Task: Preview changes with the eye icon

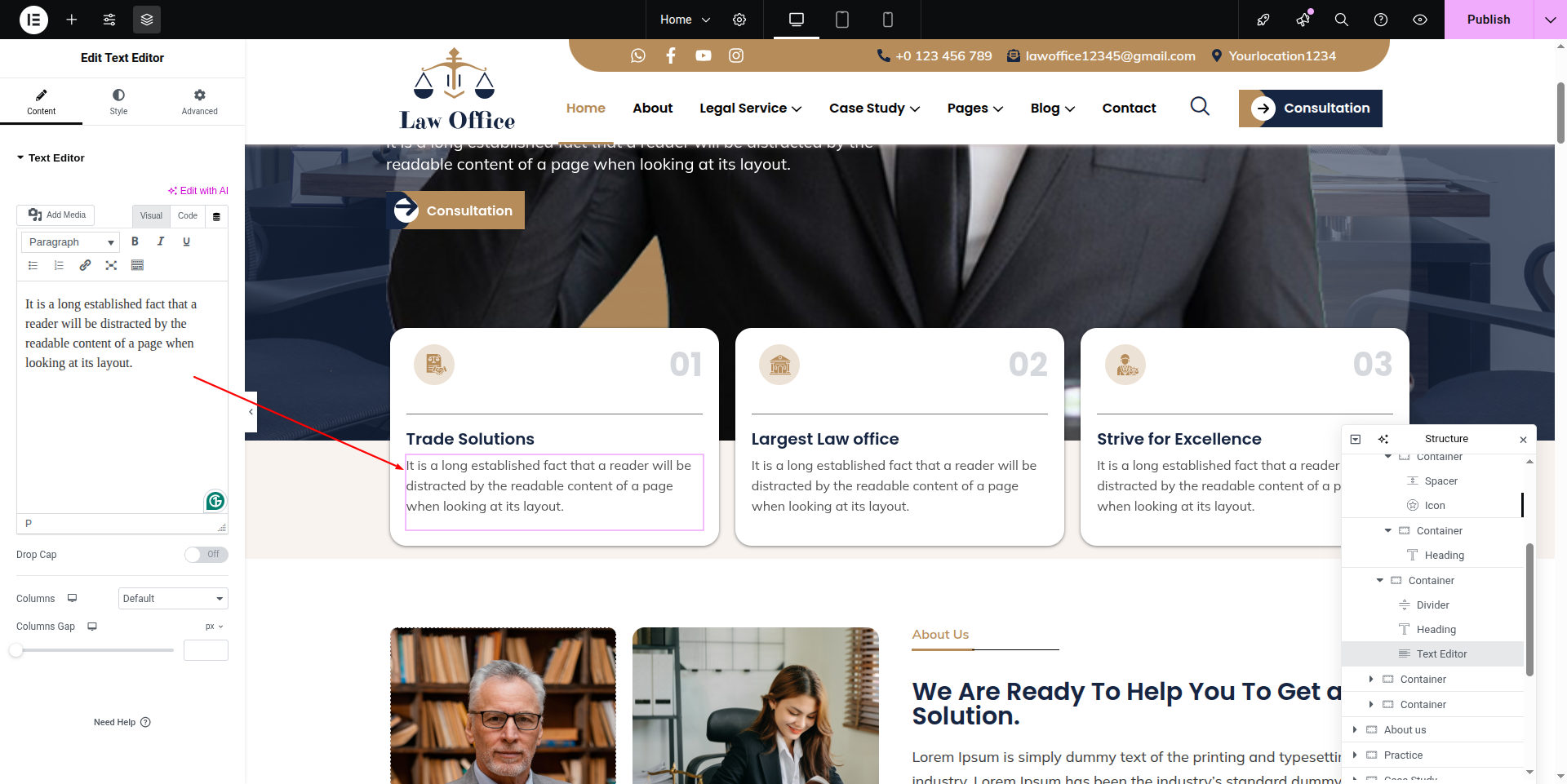Action: (1420, 20)
